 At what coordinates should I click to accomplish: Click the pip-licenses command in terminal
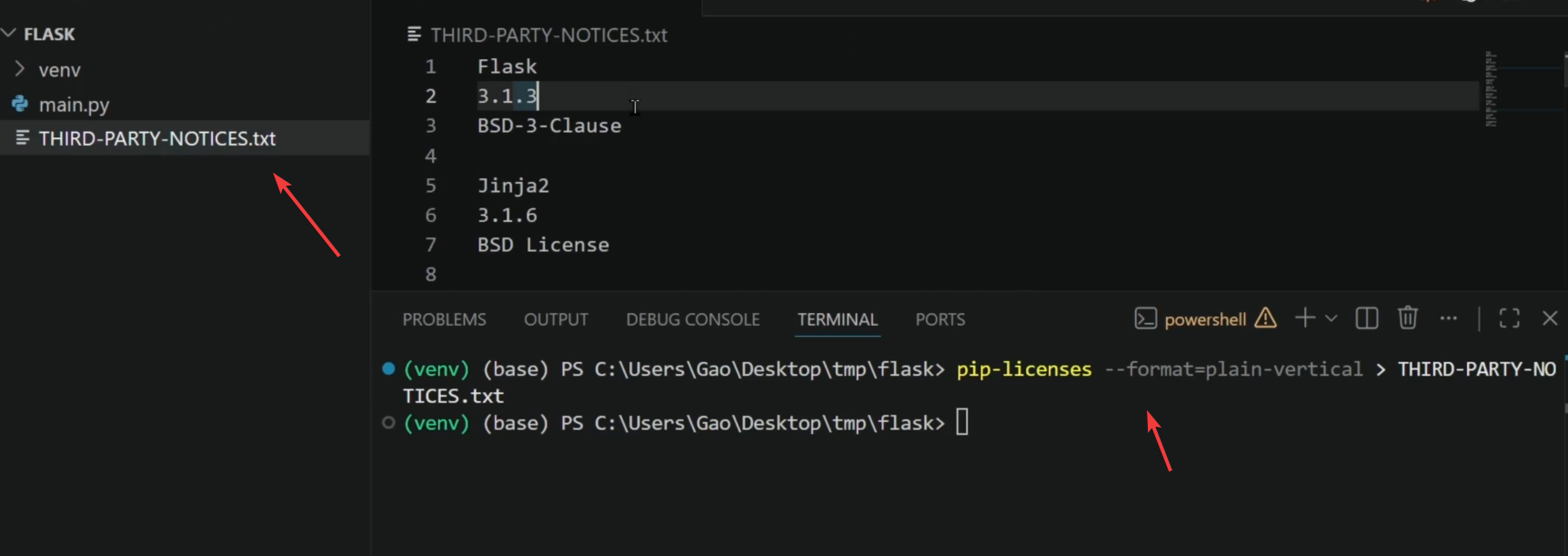(x=1023, y=369)
